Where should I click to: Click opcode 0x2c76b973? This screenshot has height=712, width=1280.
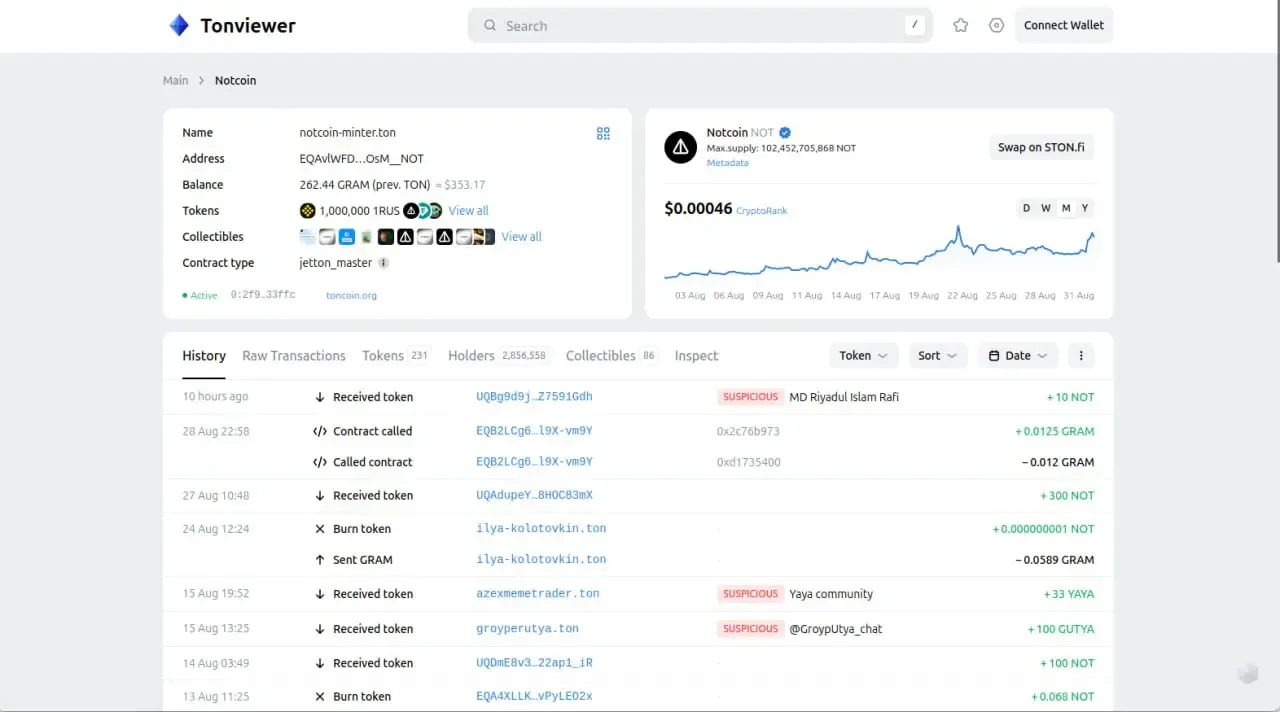pos(748,432)
